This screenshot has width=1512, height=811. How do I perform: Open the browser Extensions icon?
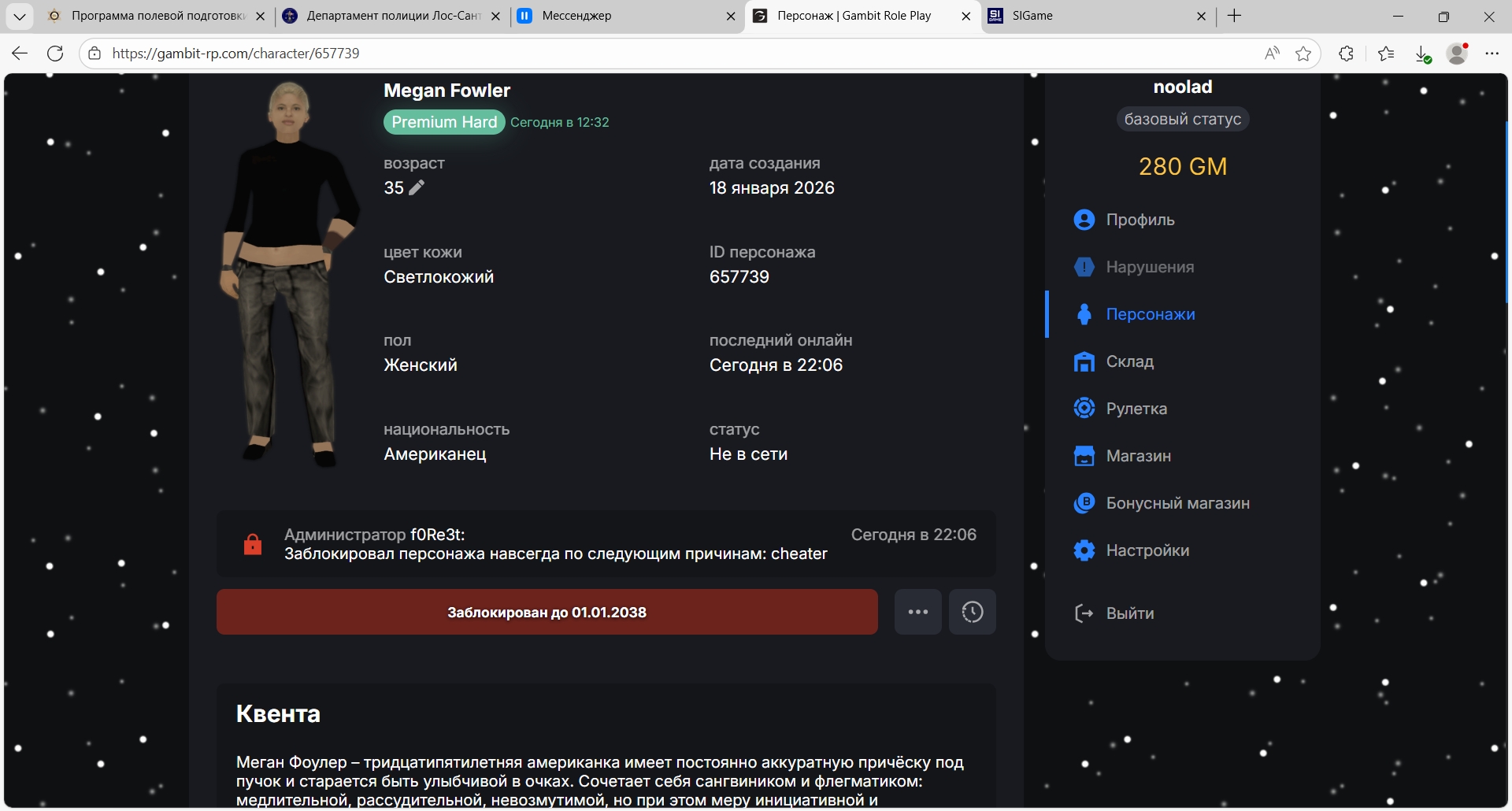1346,54
